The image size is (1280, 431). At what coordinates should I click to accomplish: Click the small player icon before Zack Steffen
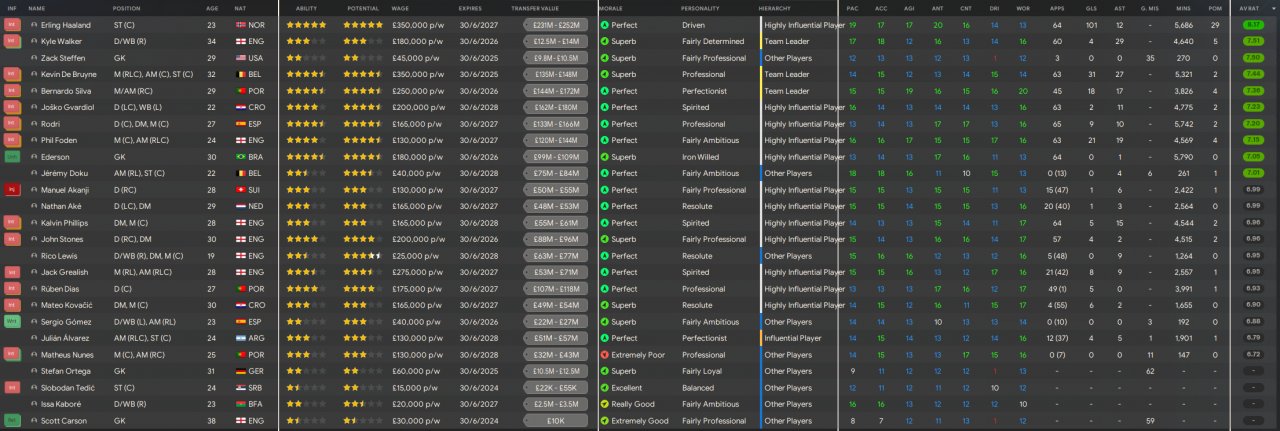coord(34,58)
